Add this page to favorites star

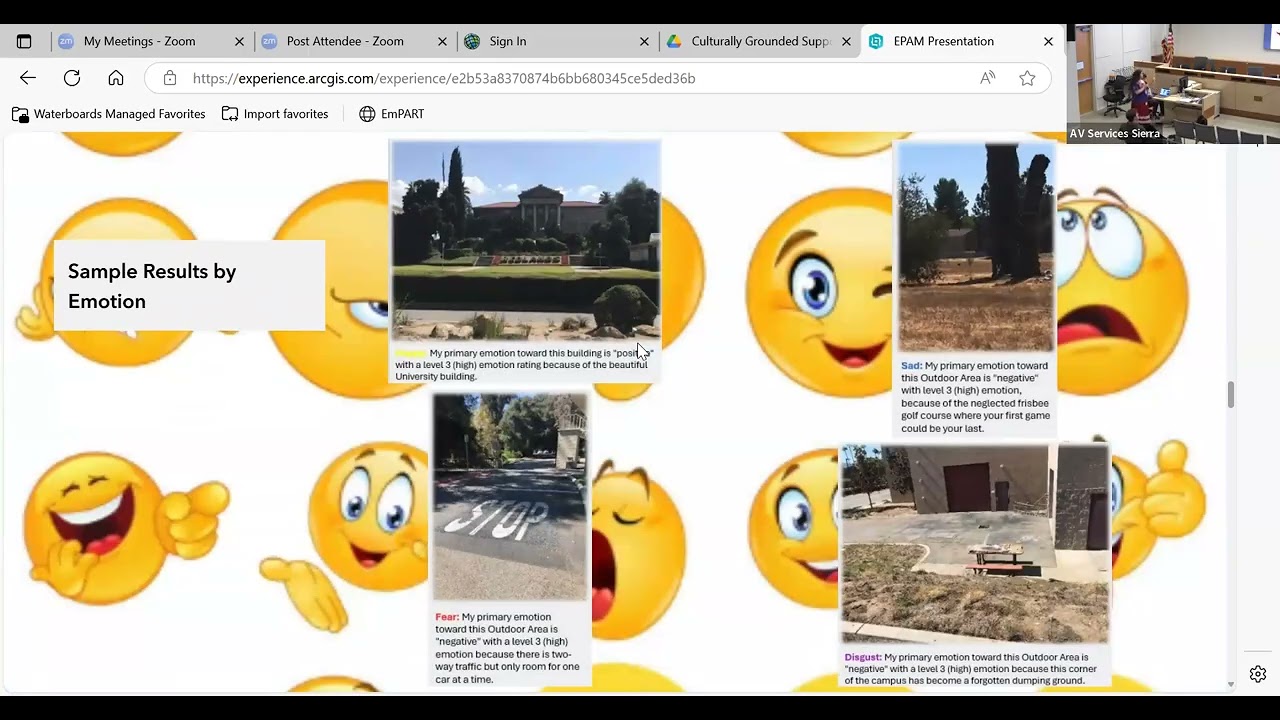pos(1027,78)
